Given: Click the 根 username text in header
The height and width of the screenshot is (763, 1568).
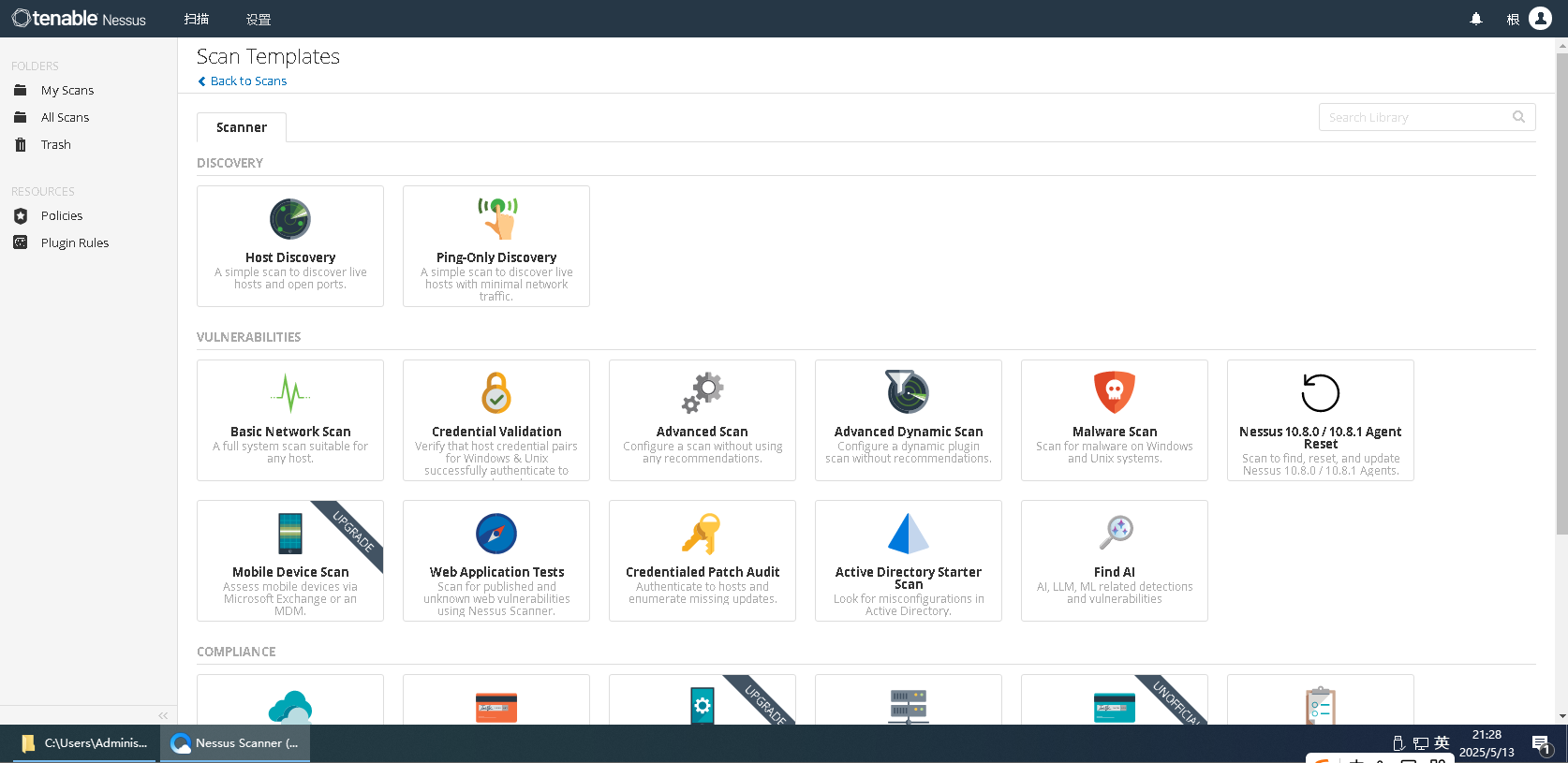Looking at the screenshot, I should pyautogui.click(x=1513, y=19).
